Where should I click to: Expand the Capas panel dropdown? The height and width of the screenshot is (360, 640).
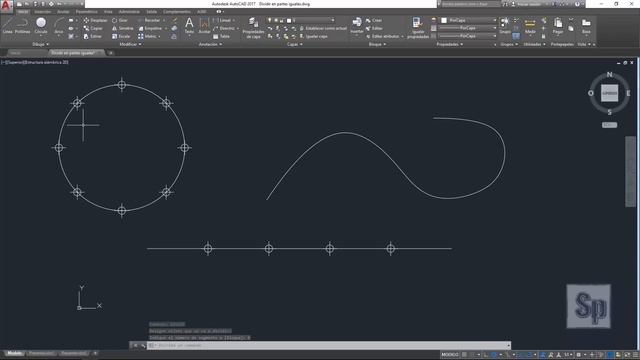[295, 44]
